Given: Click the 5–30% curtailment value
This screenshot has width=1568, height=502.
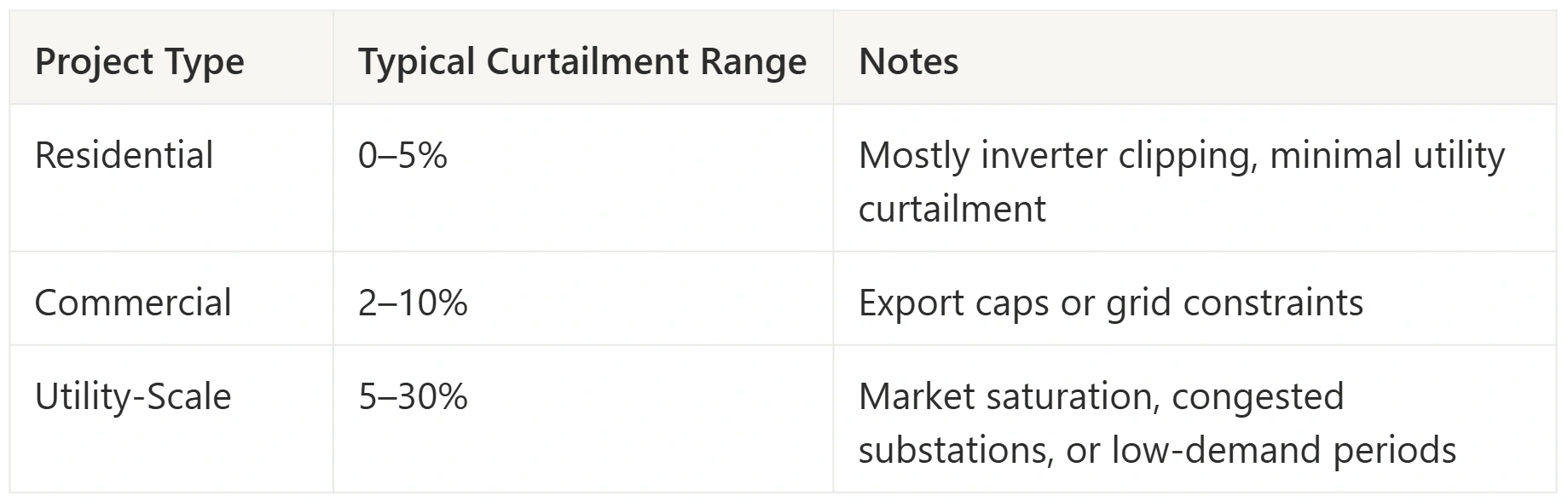Looking at the screenshot, I should point(413,397).
